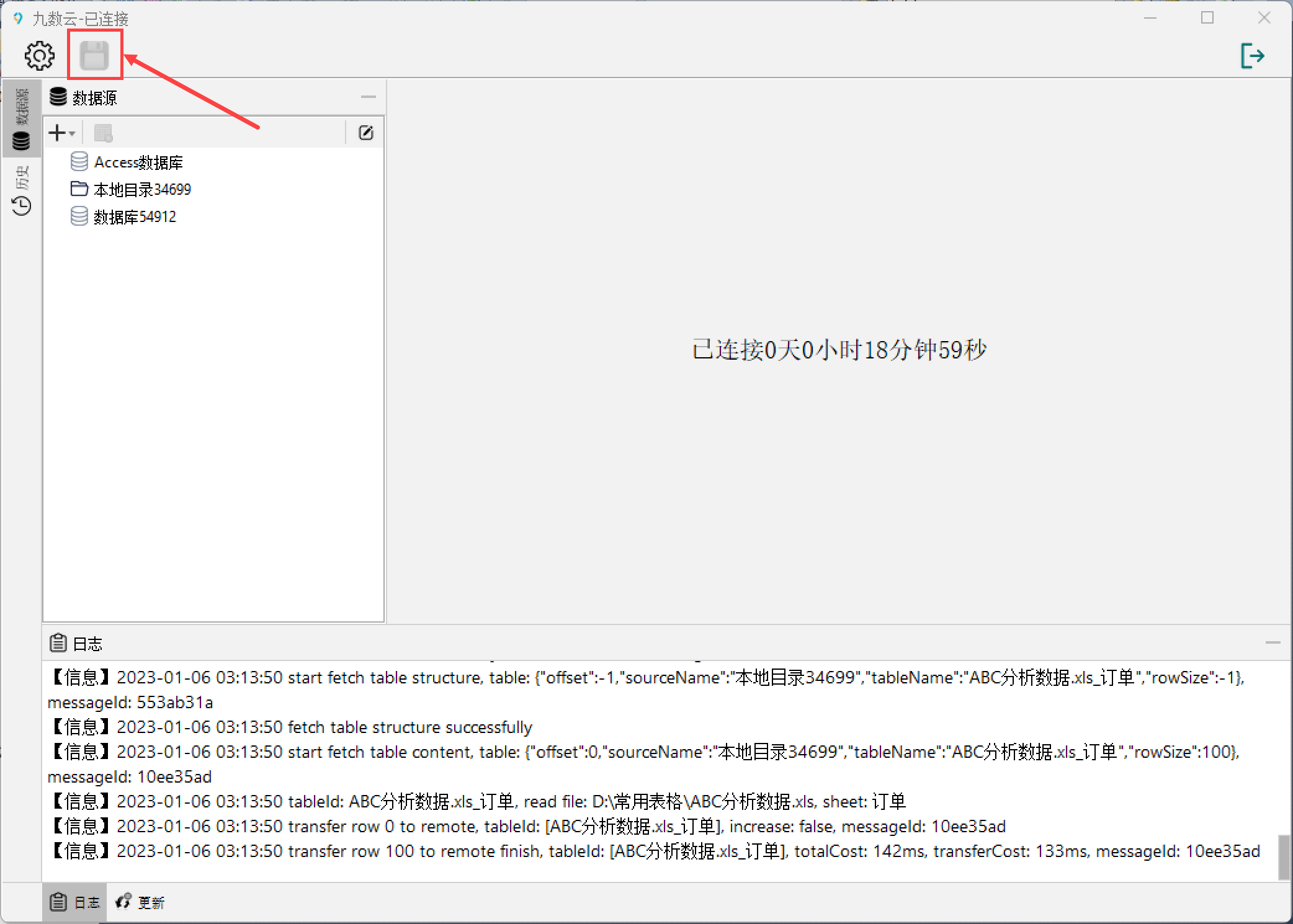Open settings via the gear icon
Screen dimensions: 1293x924
tap(39, 56)
